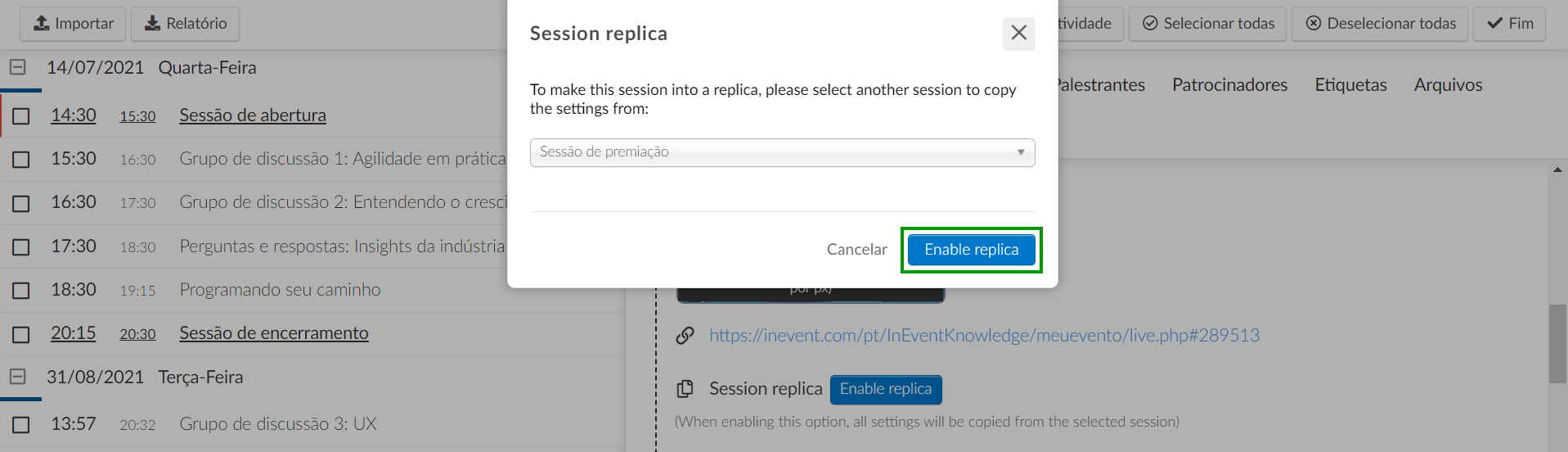This screenshot has height=452, width=1568.
Task: Click Cancelar in the dialog
Action: tap(856, 250)
